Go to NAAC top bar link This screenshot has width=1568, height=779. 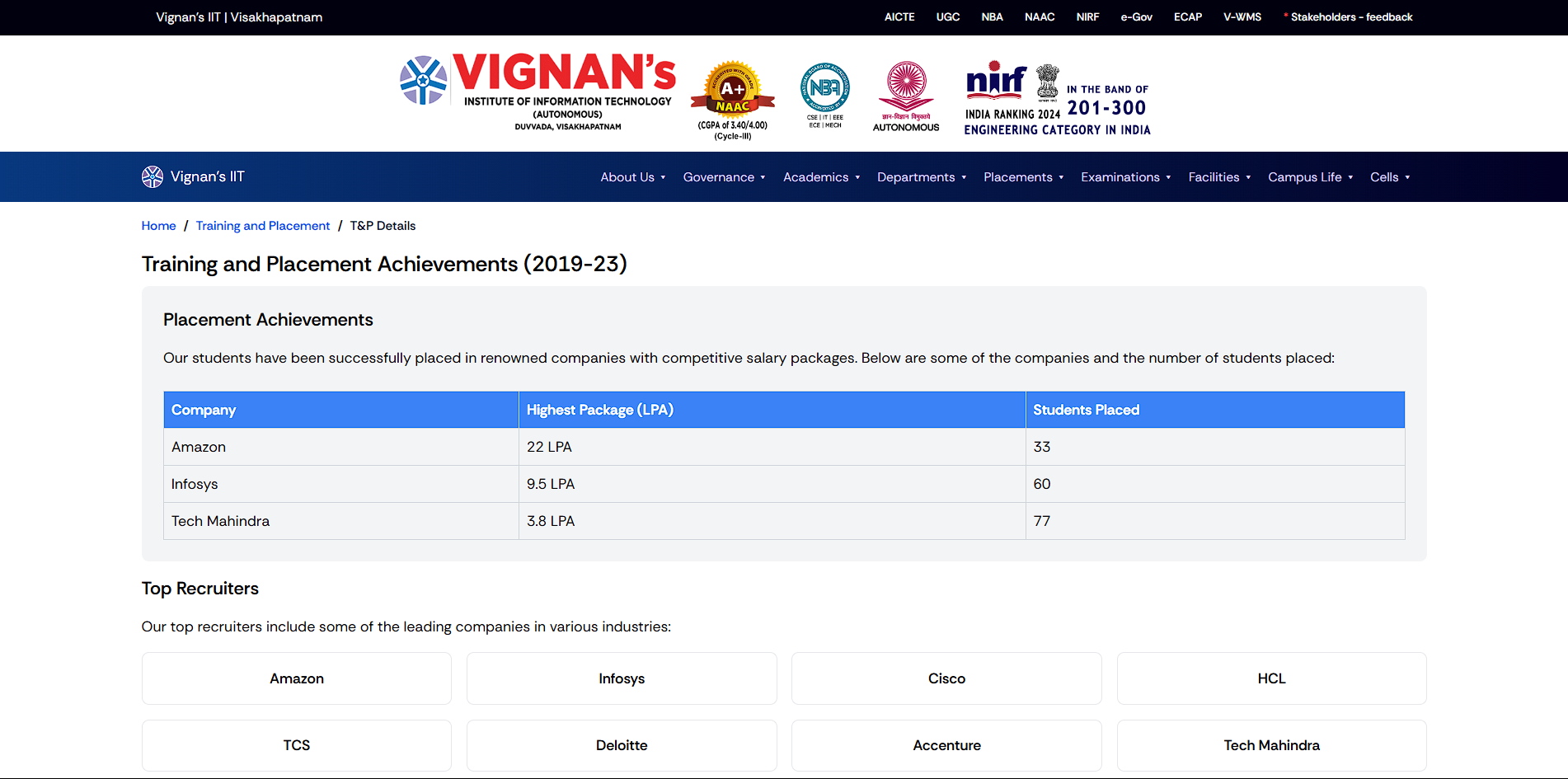coord(1040,16)
